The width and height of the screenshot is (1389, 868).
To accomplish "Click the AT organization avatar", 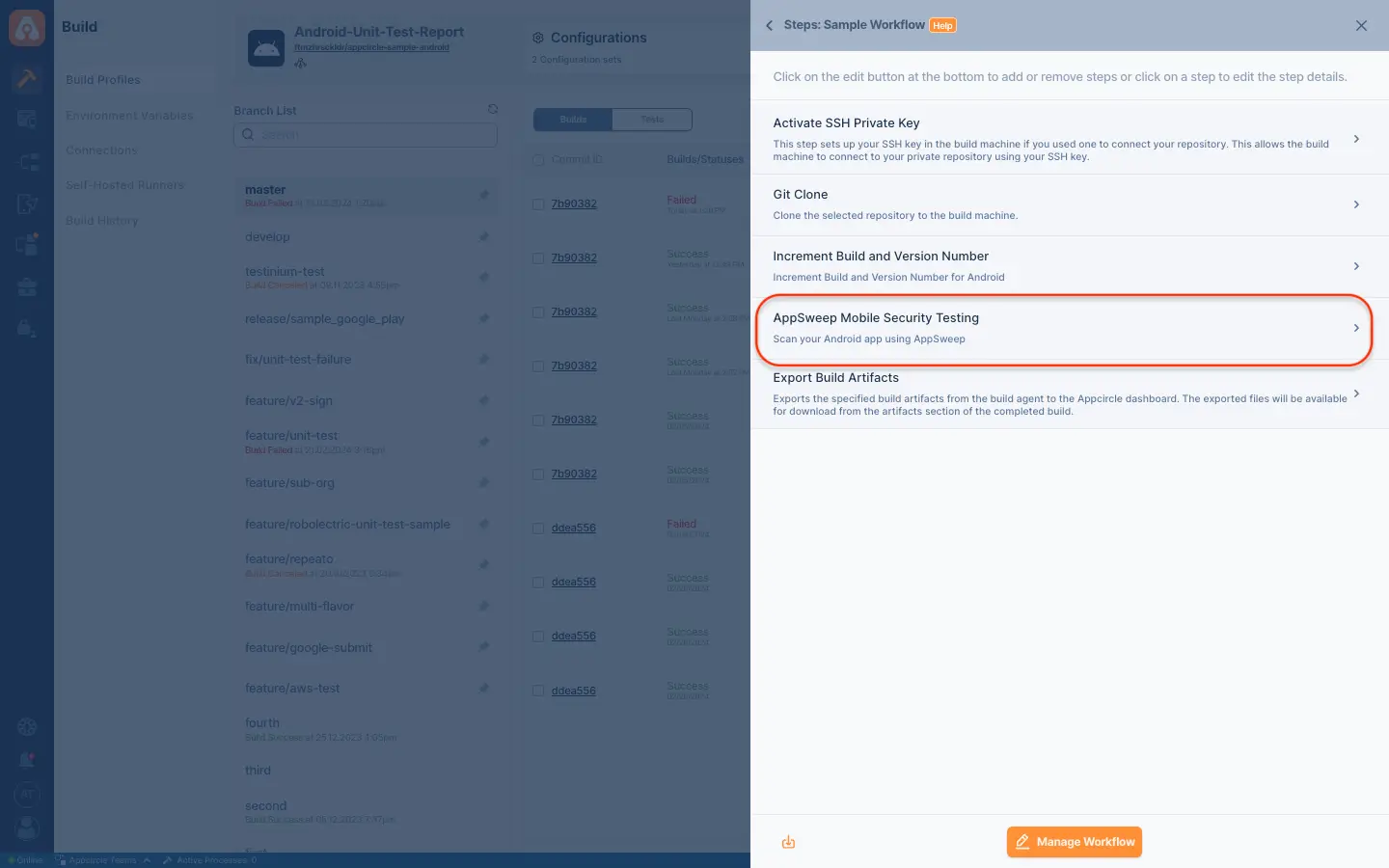I will 27,795.
